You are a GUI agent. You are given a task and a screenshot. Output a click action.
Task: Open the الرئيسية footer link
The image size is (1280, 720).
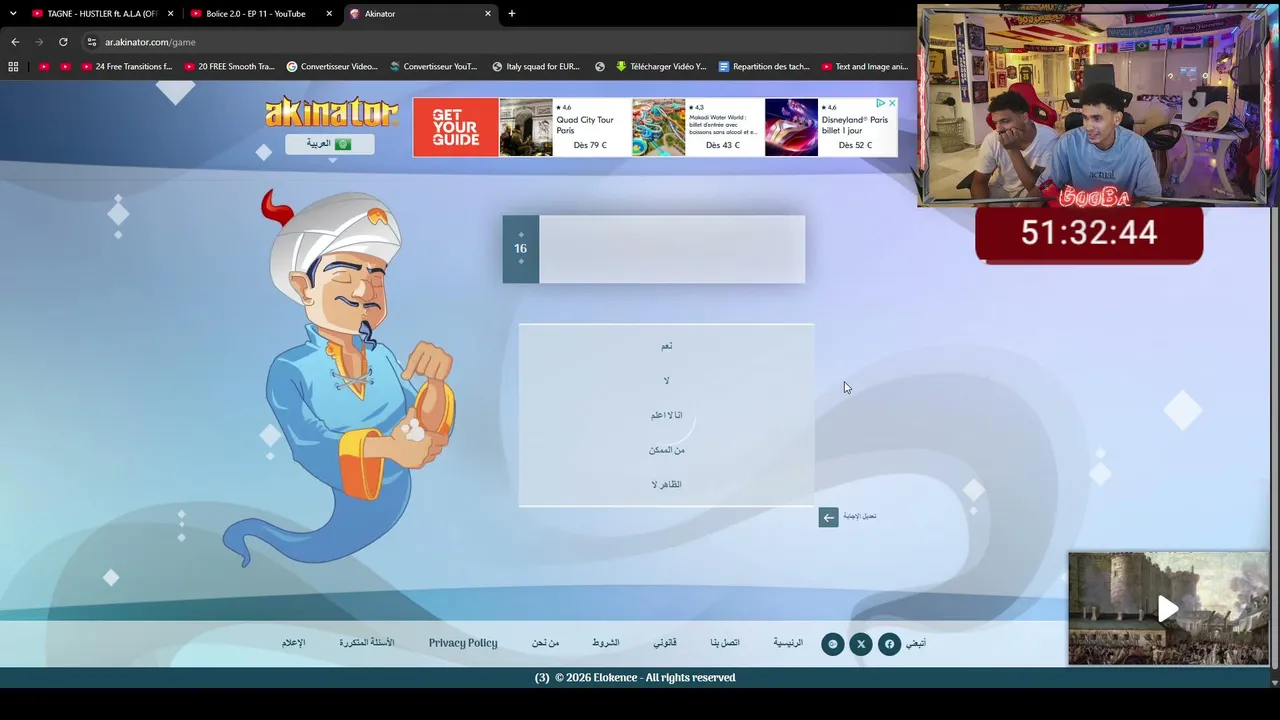[x=788, y=643]
